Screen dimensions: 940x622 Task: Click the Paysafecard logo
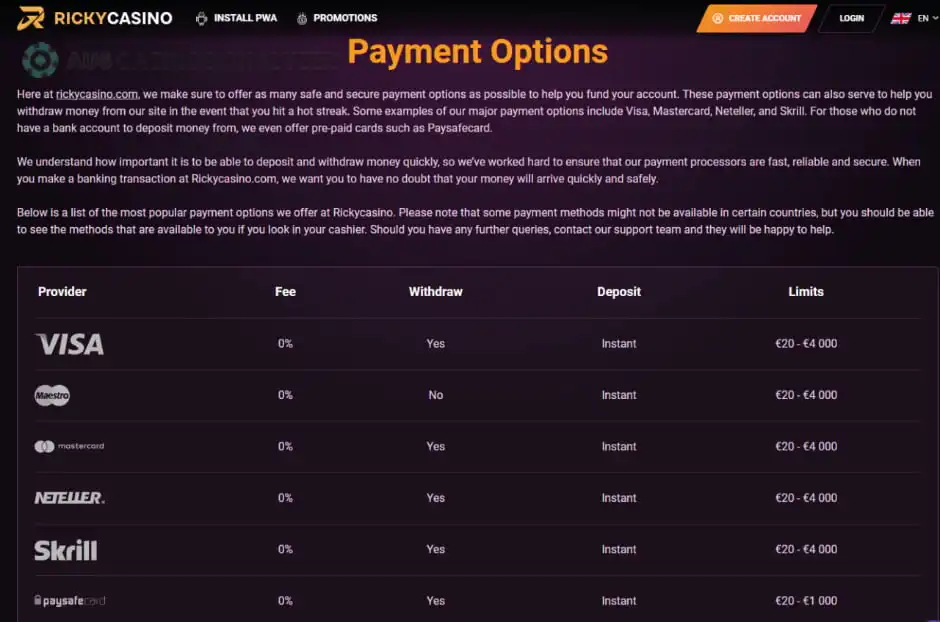(69, 601)
